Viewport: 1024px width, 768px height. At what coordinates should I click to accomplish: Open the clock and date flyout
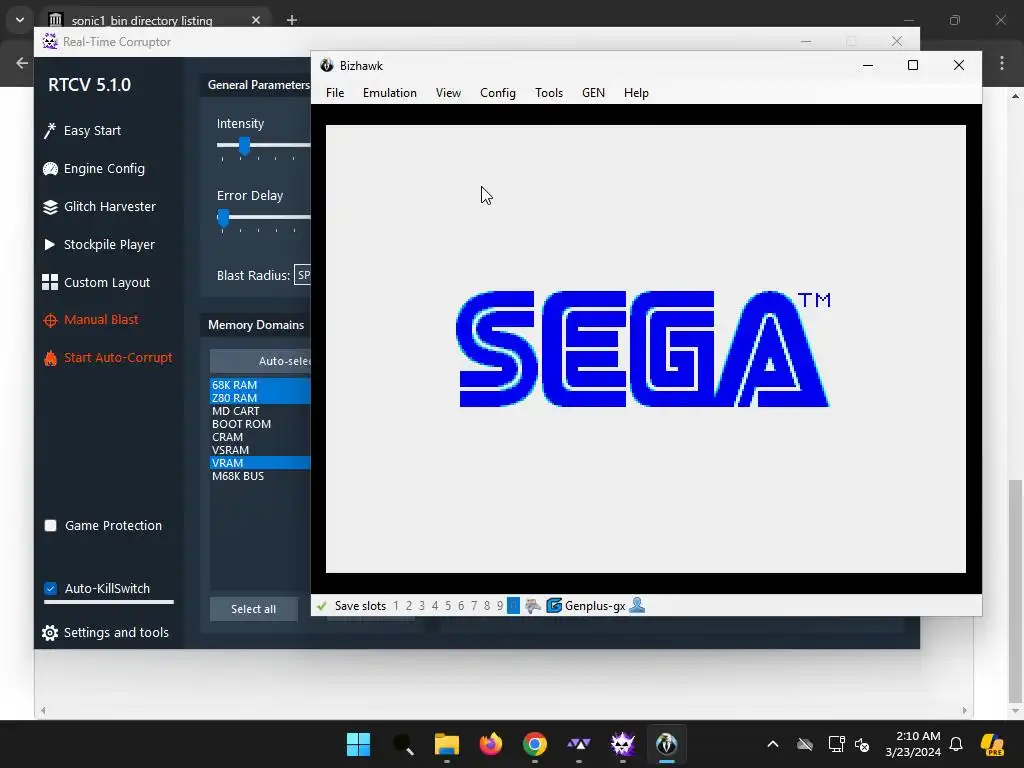pyautogui.click(x=913, y=744)
